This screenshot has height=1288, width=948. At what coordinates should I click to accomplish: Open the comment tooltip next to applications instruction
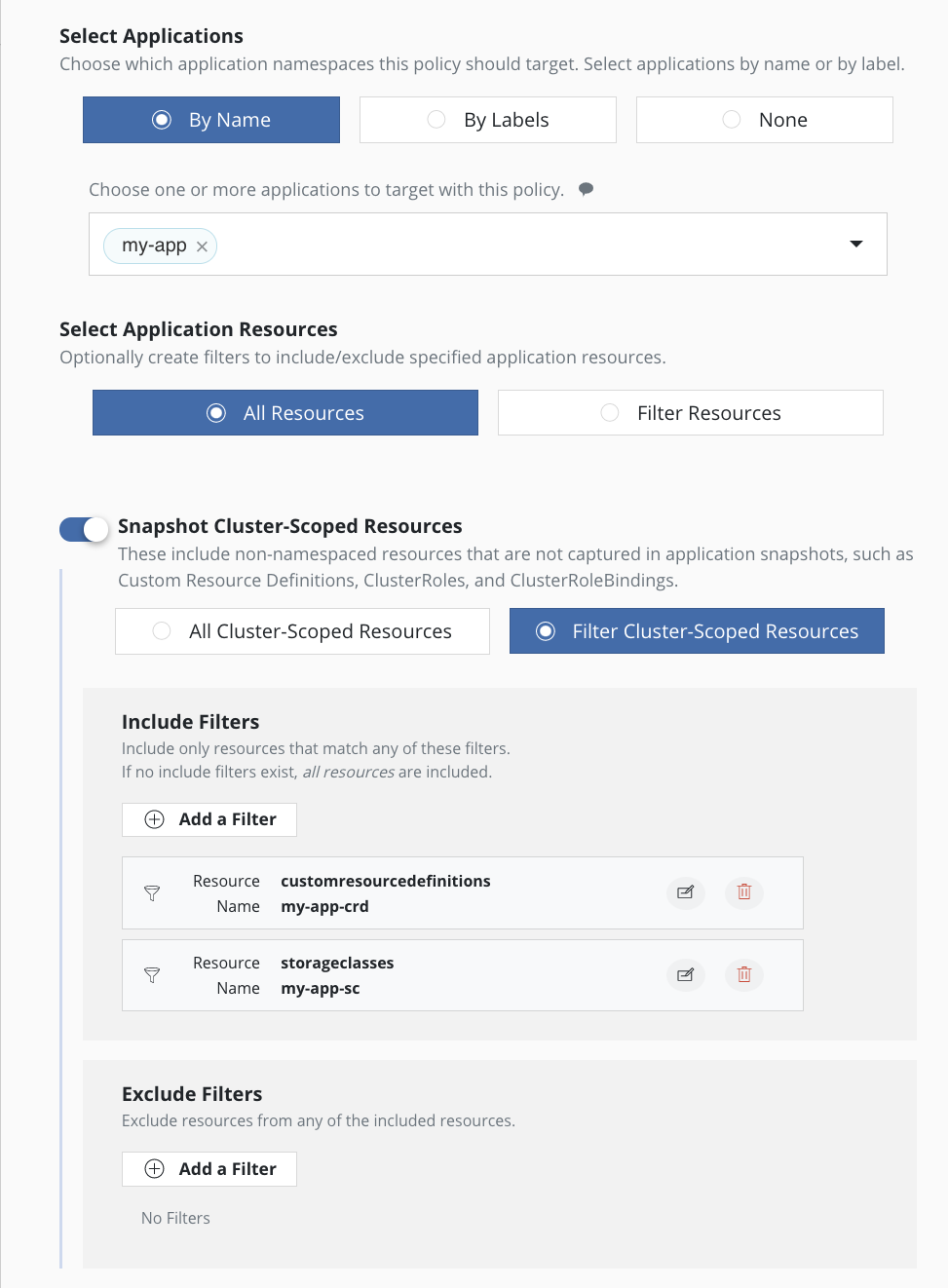(x=586, y=189)
